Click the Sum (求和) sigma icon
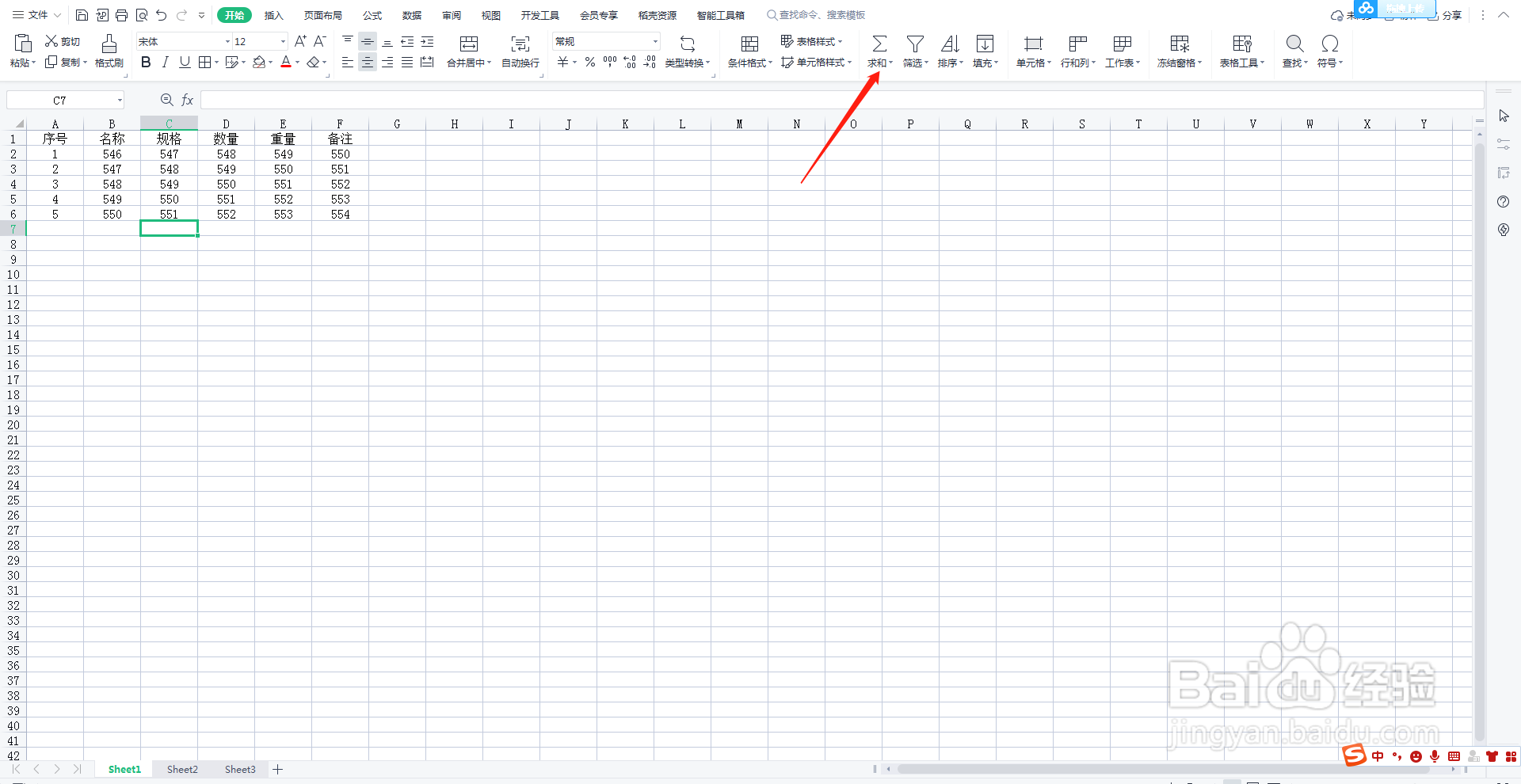The image size is (1521, 784). coord(879,44)
